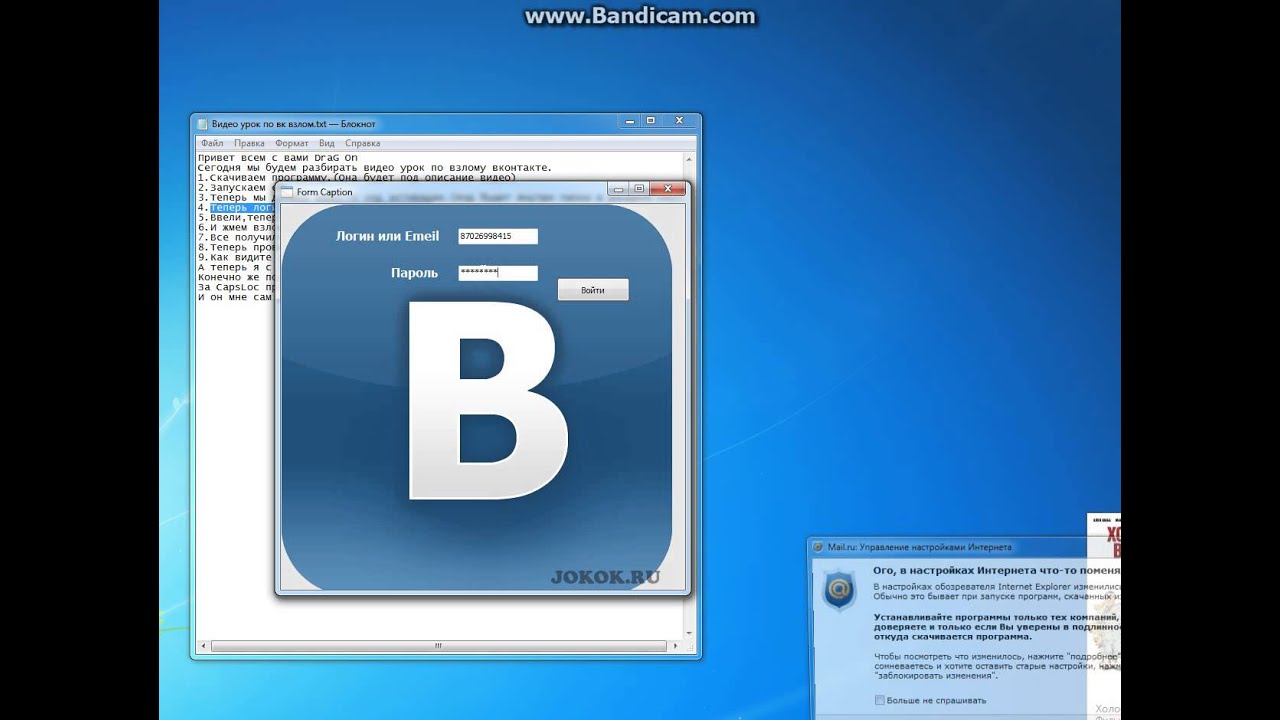Click line '6.И жмем взл' in Notepad
This screenshot has height=720, width=1280.
coord(236,228)
